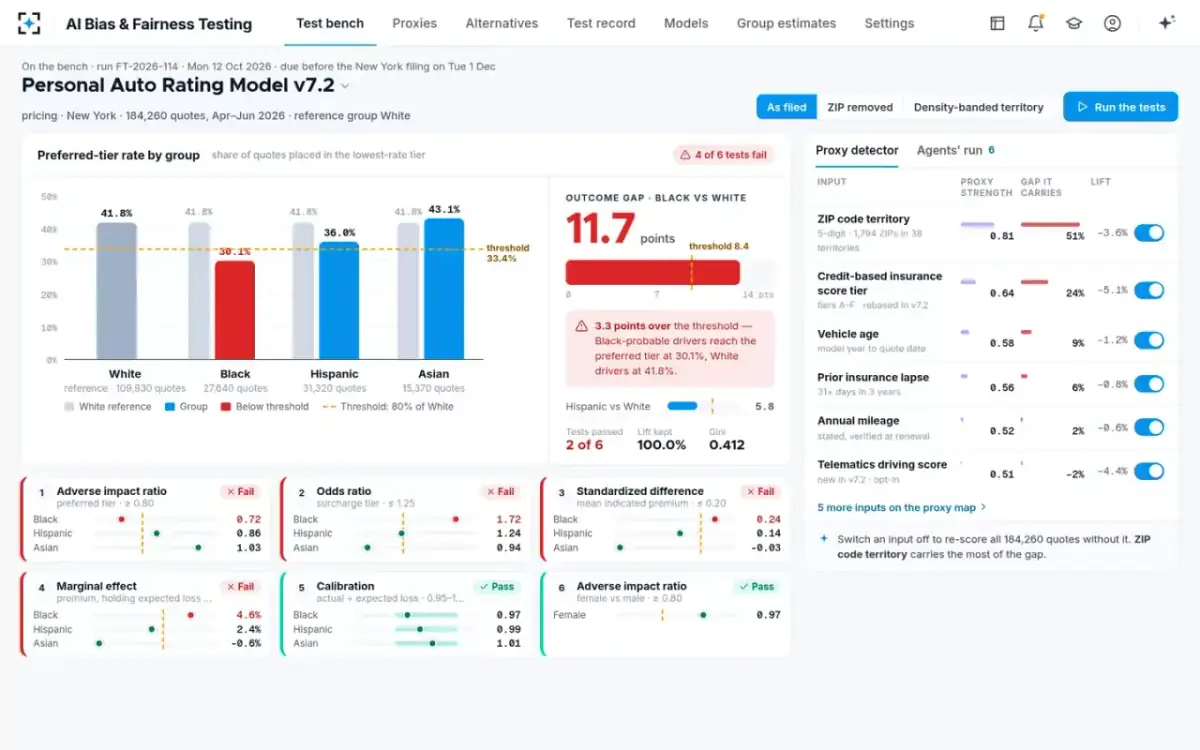Click the ZIP code territory proxy strength 0.81

1001,236
